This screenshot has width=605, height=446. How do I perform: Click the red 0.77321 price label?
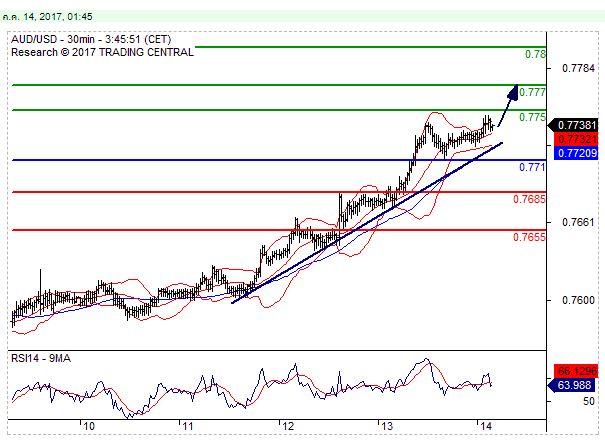tap(576, 139)
